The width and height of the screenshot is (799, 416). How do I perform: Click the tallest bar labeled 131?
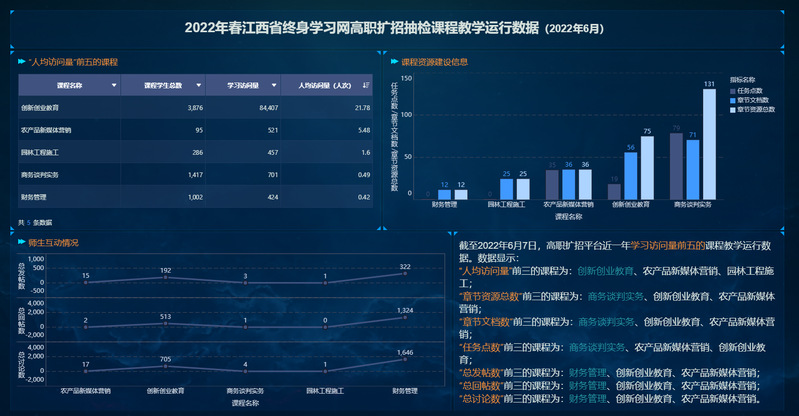click(709, 144)
